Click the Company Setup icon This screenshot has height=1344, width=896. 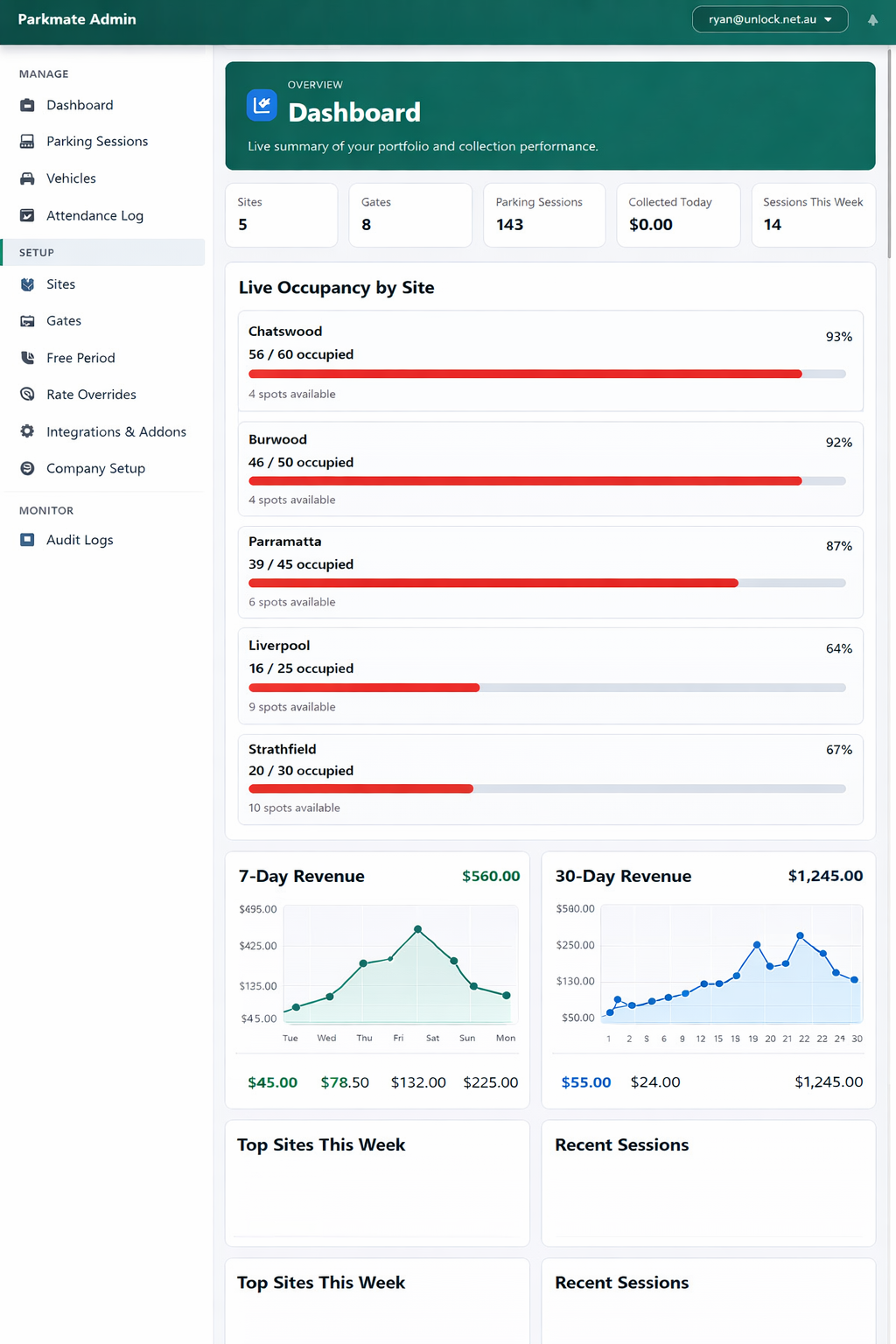[x=27, y=468]
